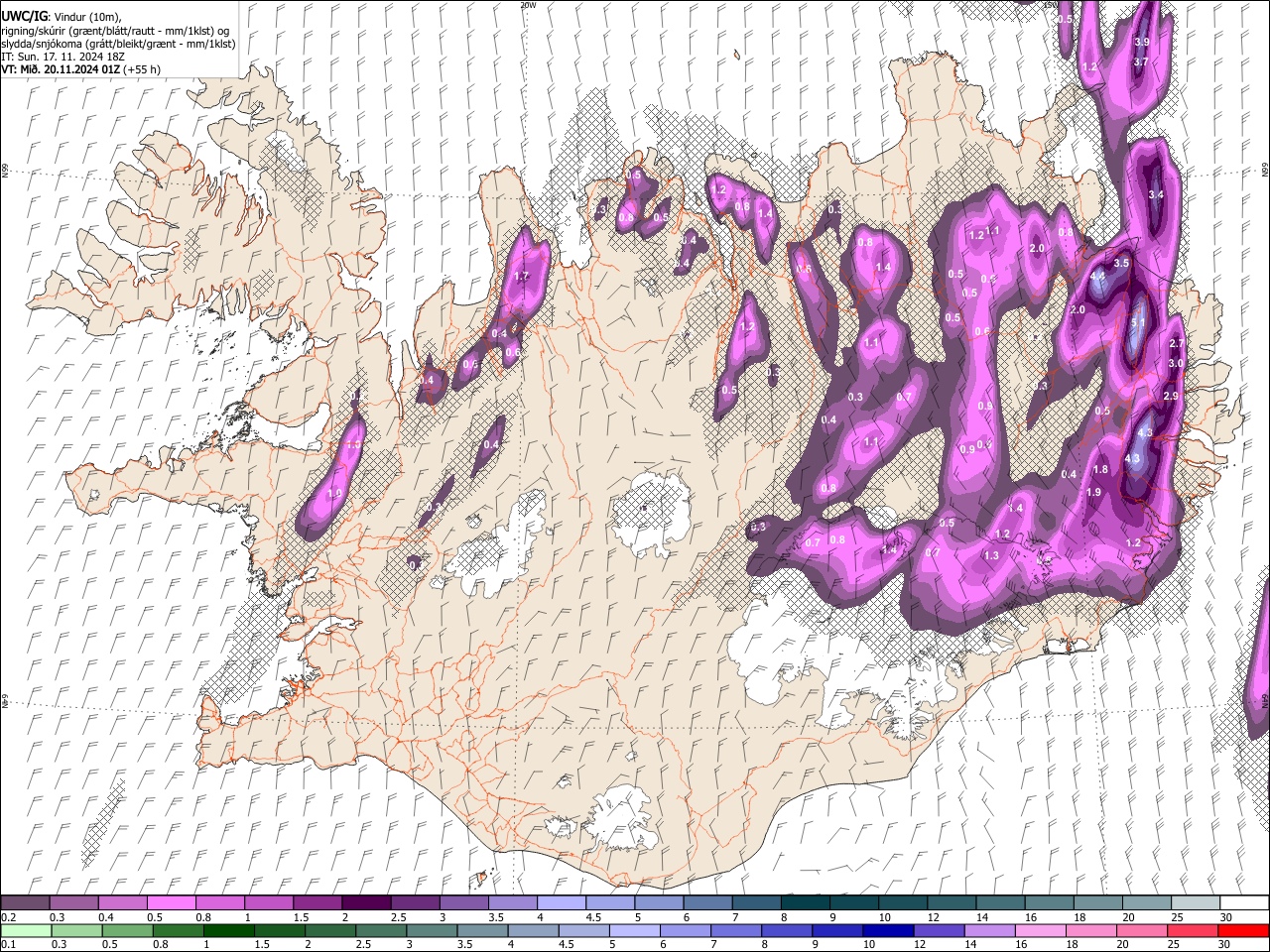Image resolution: width=1270 pixels, height=952 pixels.
Task: Click the 'VT: Mið. 20.11.2024 01Z (+55 h)' line
Action: (80, 69)
